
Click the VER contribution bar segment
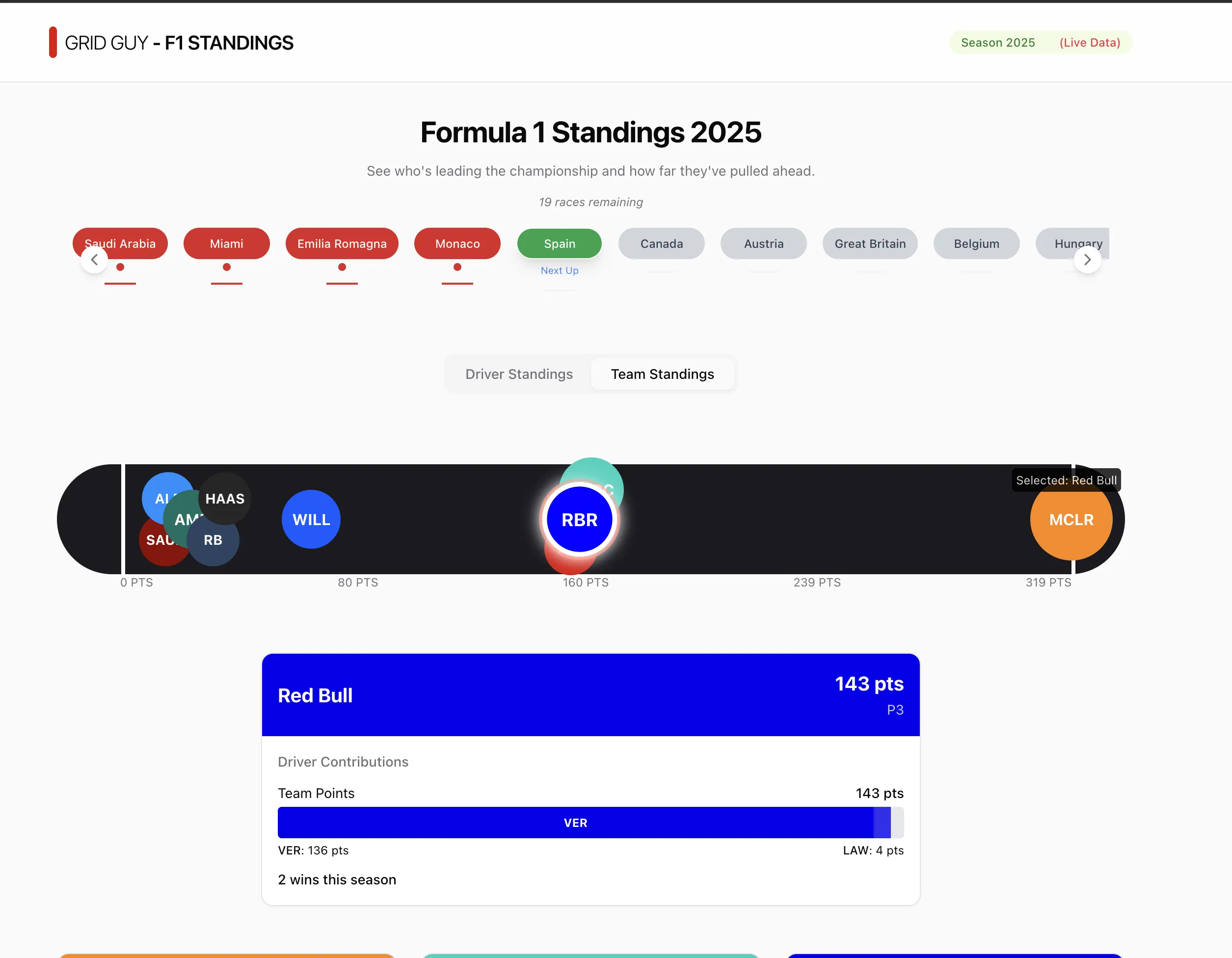tap(575, 823)
